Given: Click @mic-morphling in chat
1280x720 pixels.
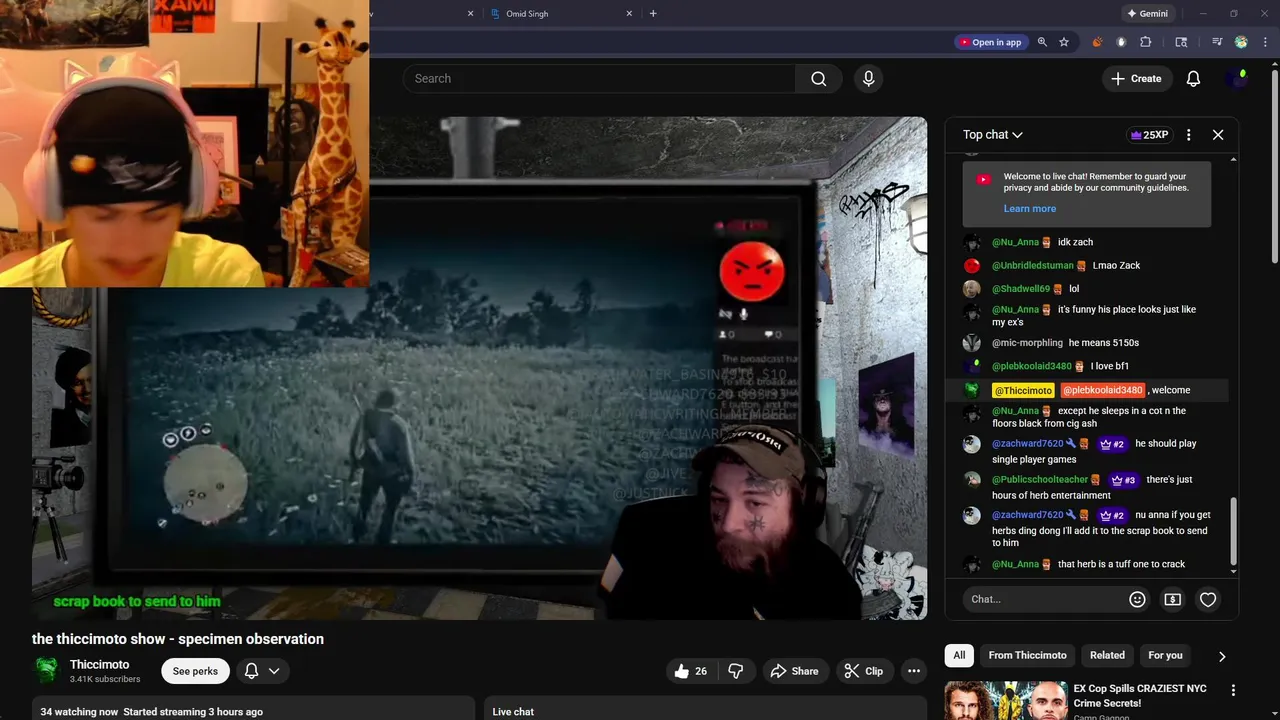Looking at the screenshot, I should point(1027,342).
